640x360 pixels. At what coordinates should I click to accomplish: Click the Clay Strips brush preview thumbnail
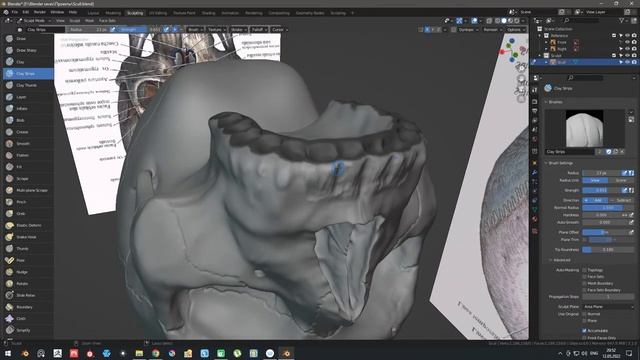(x=584, y=129)
